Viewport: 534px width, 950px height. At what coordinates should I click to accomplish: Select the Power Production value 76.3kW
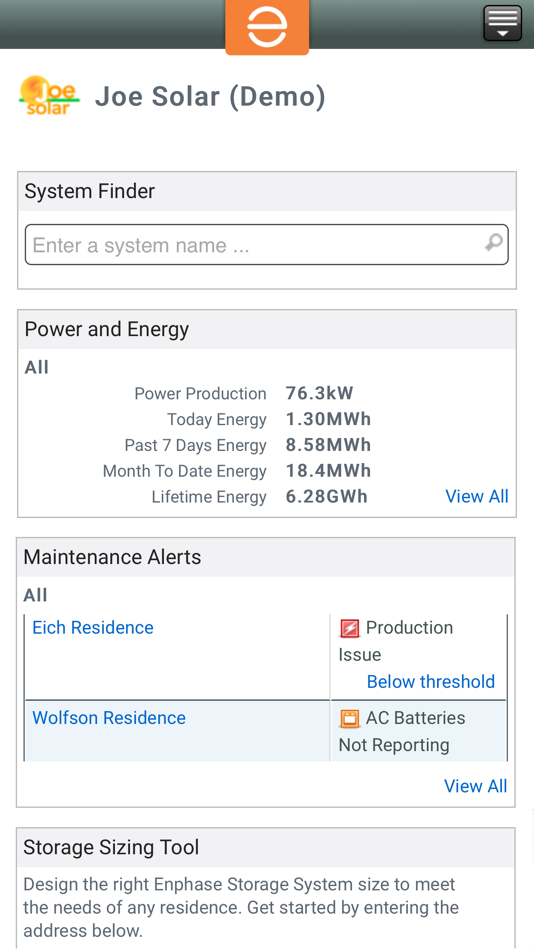pyautogui.click(x=319, y=393)
